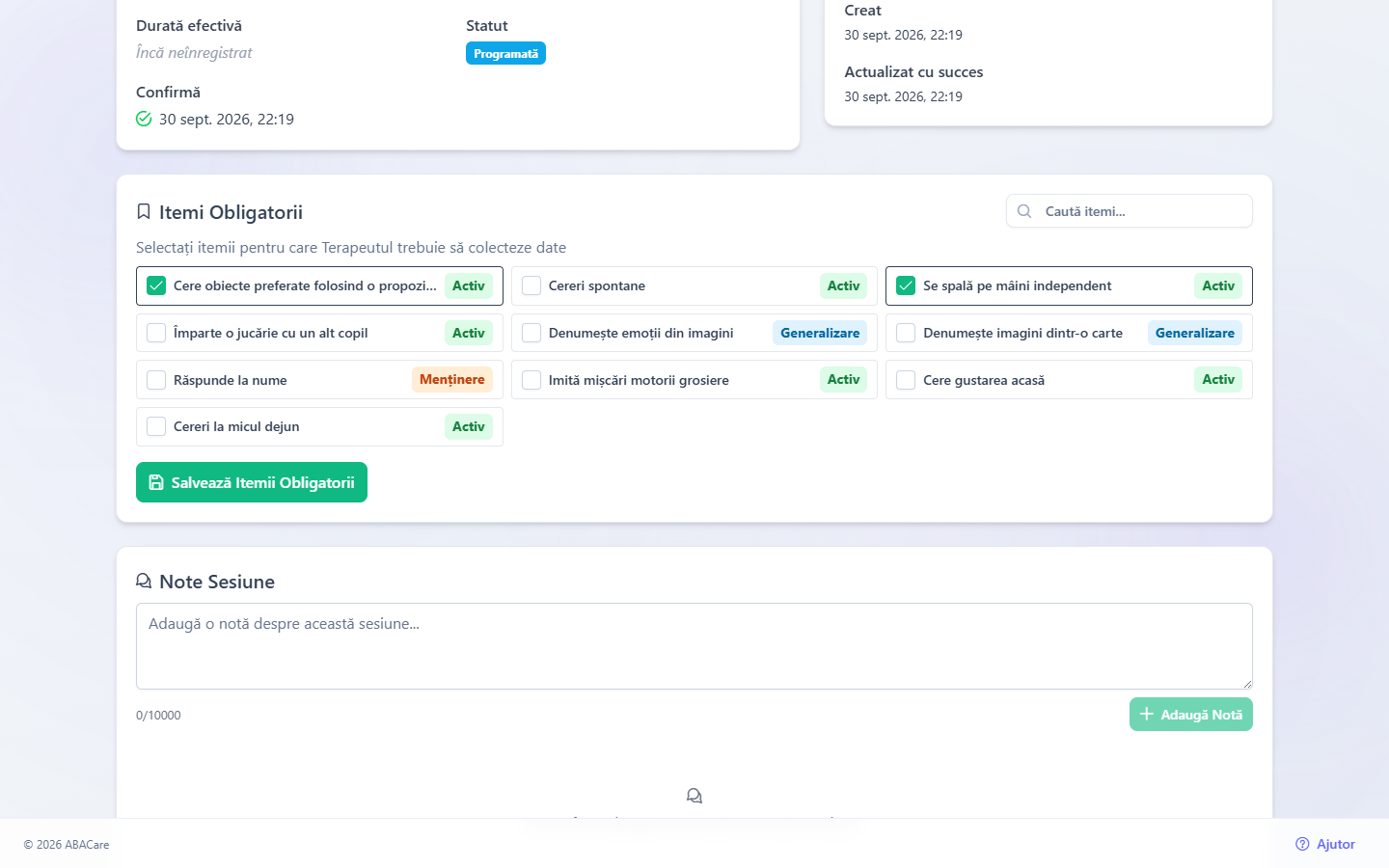Select 'Denumește emoții din imagini' checkbox
The width and height of the screenshot is (1389, 868).
(531, 333)
